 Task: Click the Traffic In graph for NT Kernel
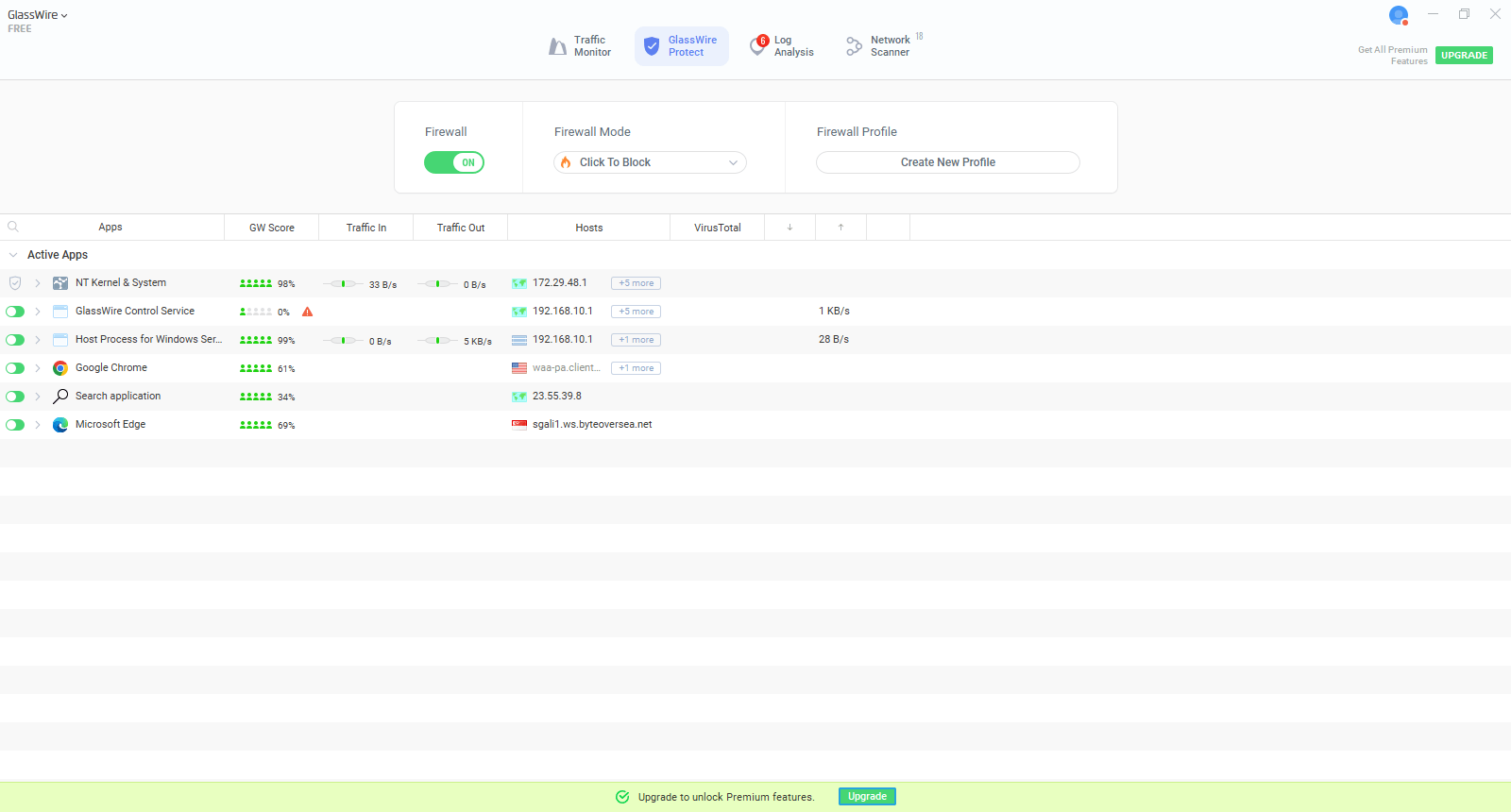[x=343, y=283]
